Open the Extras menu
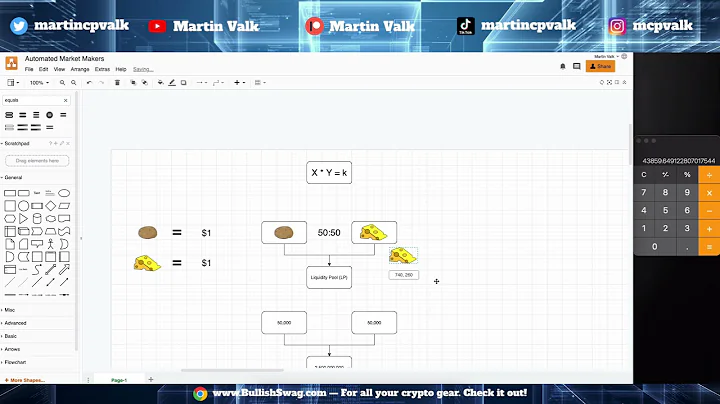This screenshot has width=720, height=404. coord(102,69)
